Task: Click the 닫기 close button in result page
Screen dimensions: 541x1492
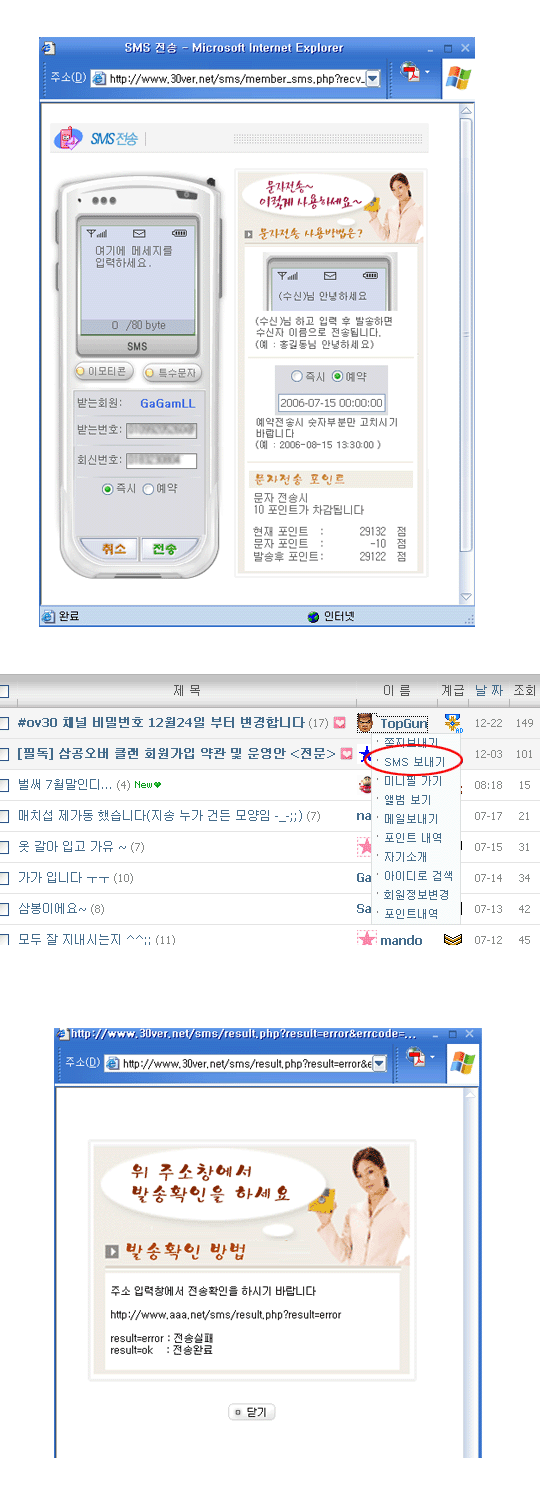Action: pos(251,1411)
